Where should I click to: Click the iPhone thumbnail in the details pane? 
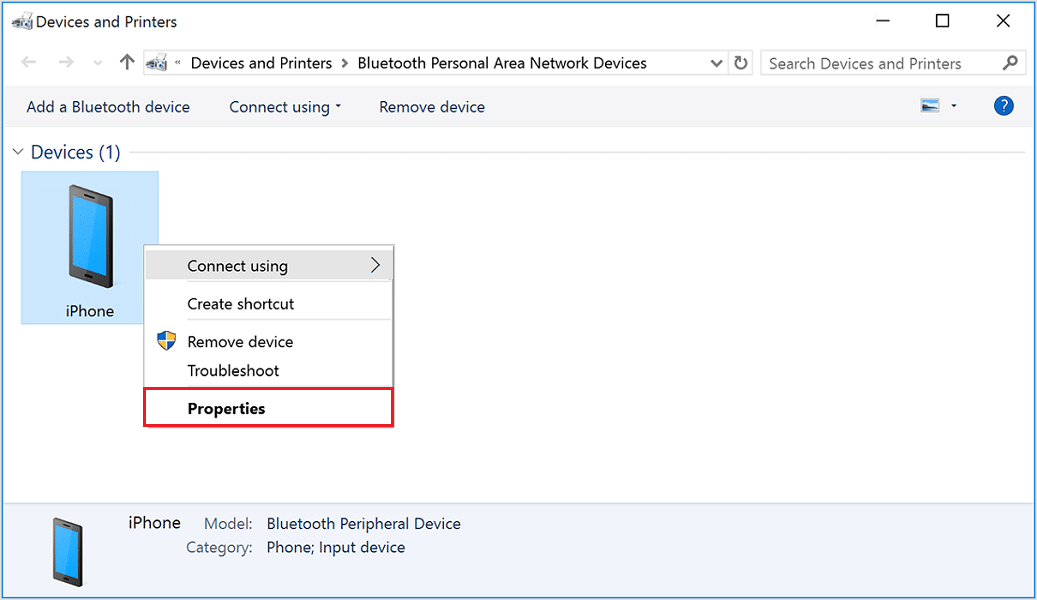(68, 551)
